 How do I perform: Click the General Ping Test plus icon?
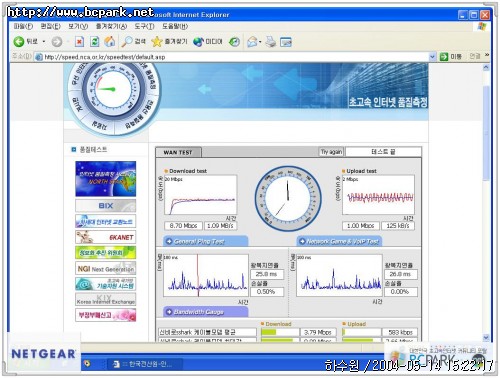pyautogui.click(x=169, y=241)
